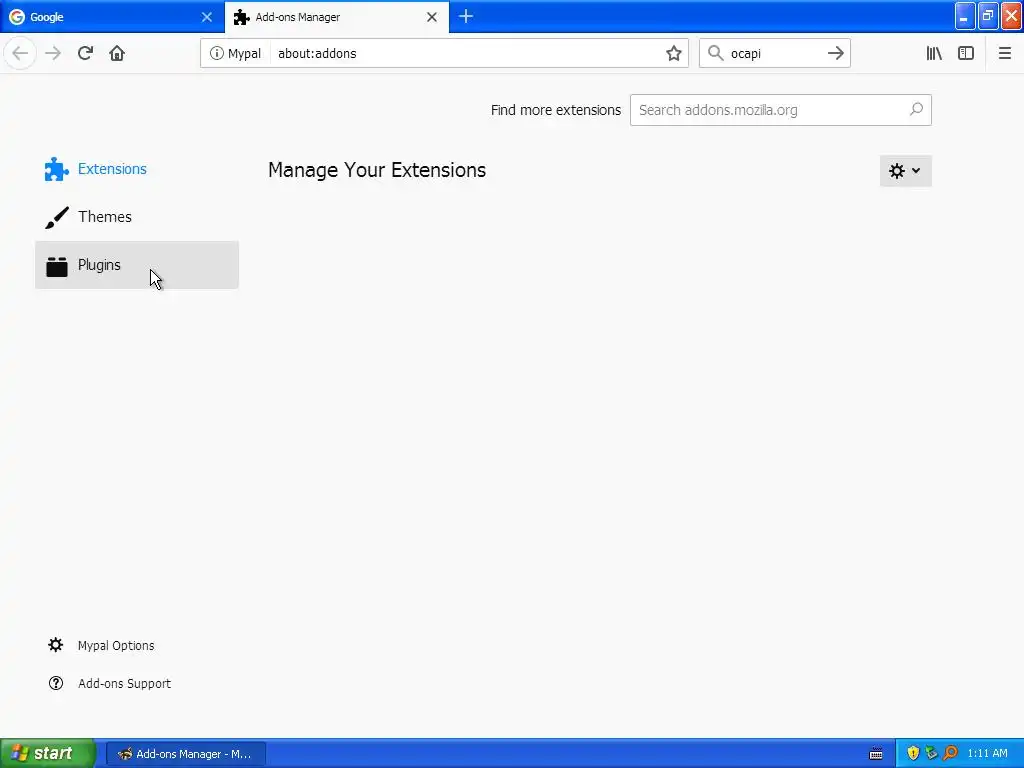
Task: Click the keyboard tray icon
Action: coord(876,754)
